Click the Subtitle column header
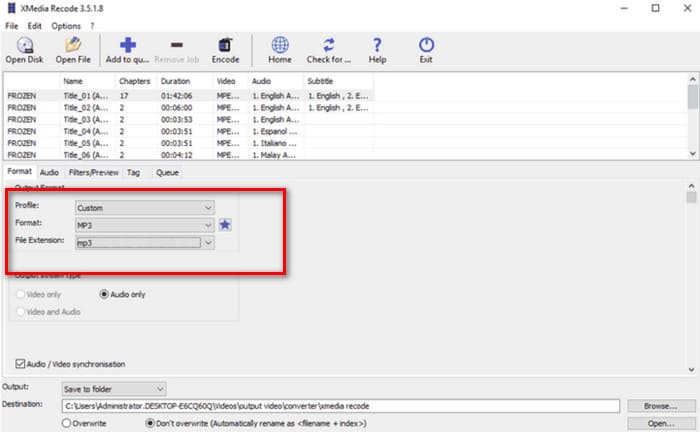The image size is (700, 432). (338, 81)
